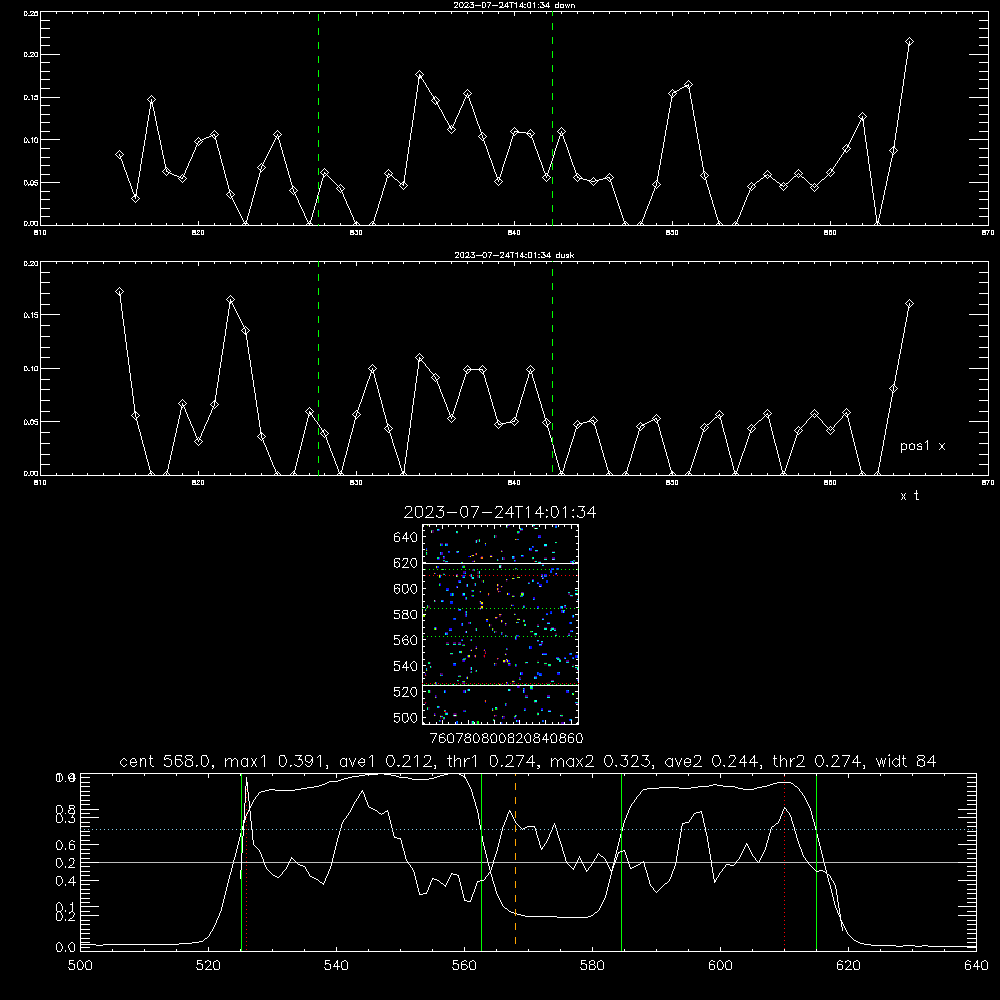Click the "0.0" y-axis label of the profile plot
Screen dimensions: 1000x1000
[x=65, y=948]
